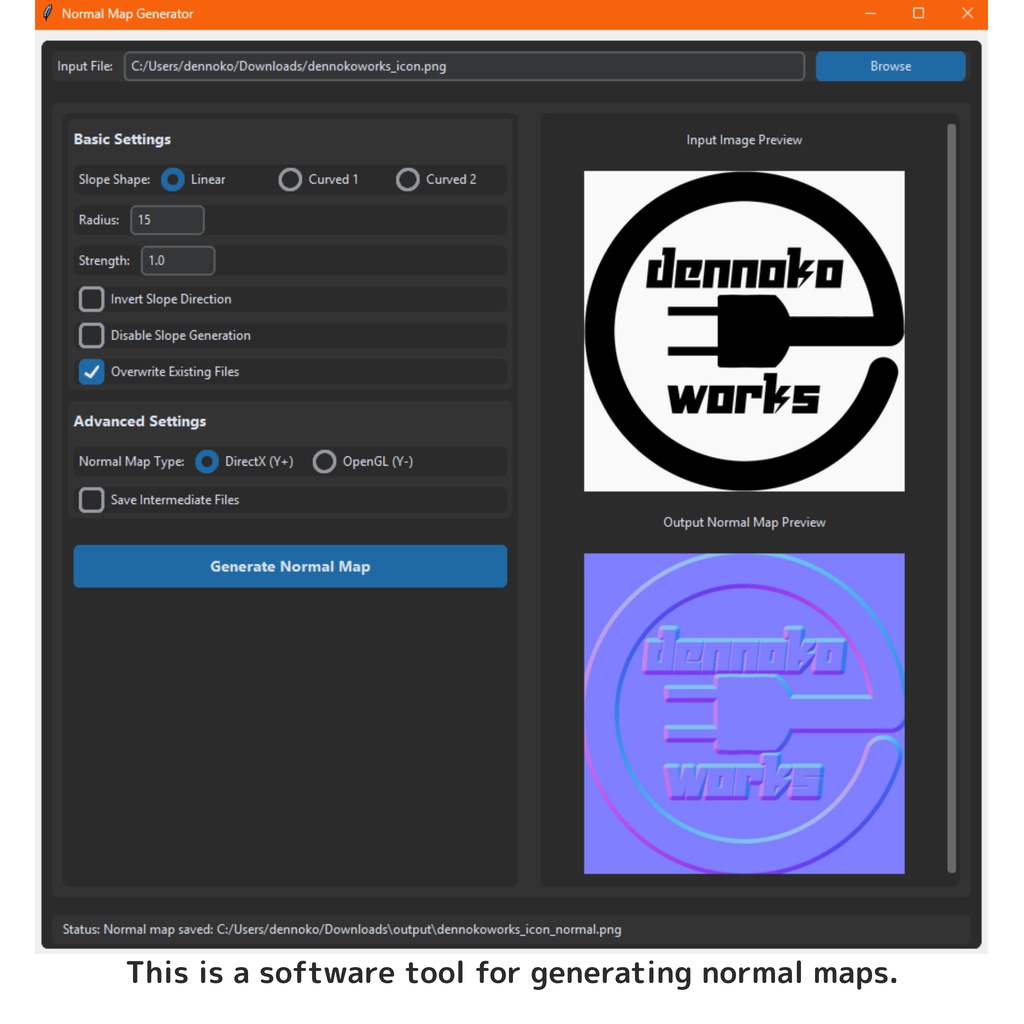Image resolution: width=1024 pixels, height=1024 pixels.
Task: Click the Browse button
Action: 889,66
